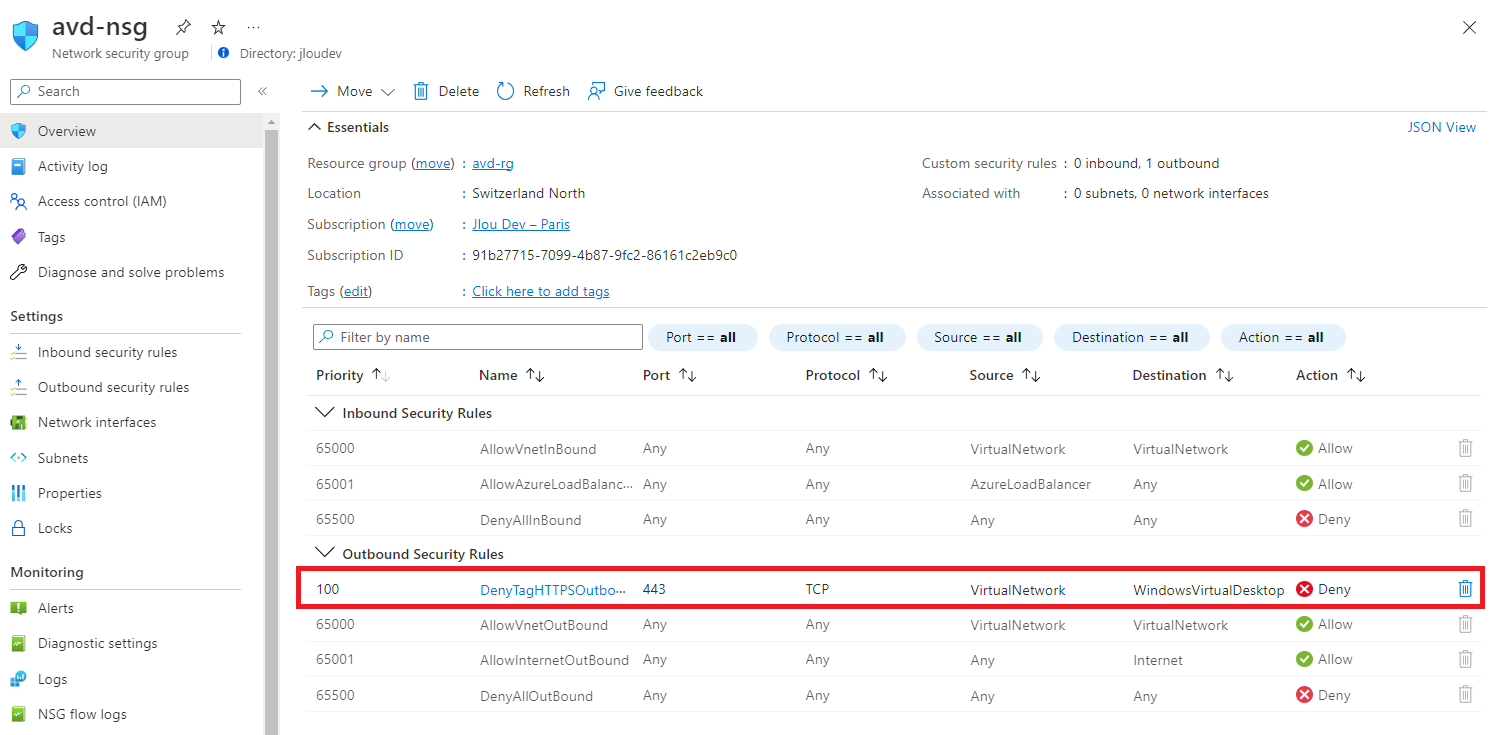This screenshot has height=735, width=1501.
Task: Open the Protocol == all filter
Action: click(837, 337)
